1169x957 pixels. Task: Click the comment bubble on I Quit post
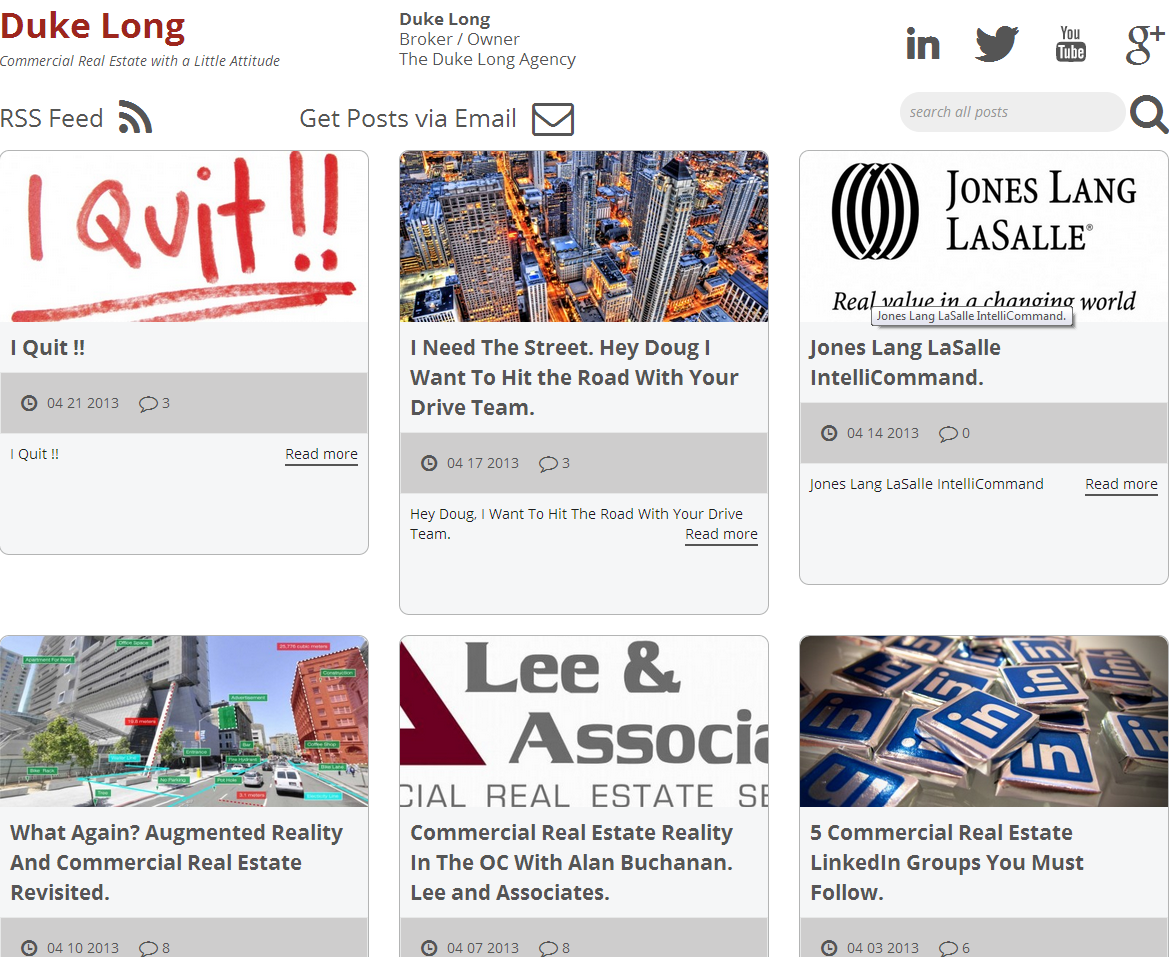pos(148,403)
